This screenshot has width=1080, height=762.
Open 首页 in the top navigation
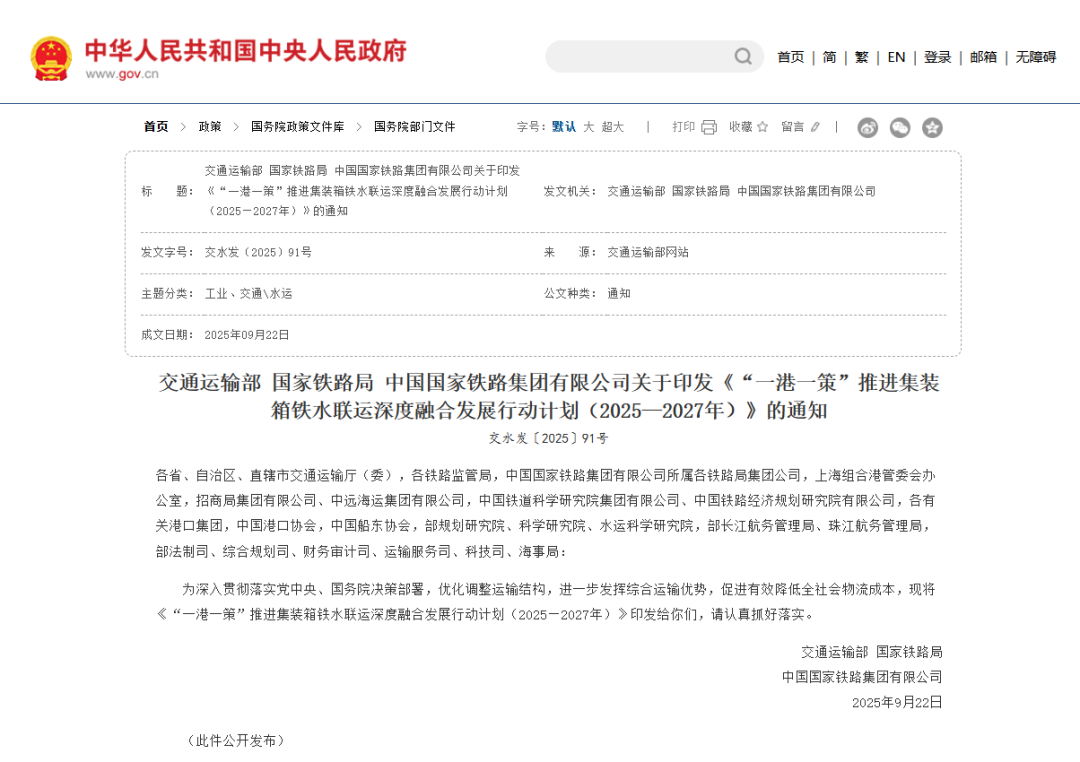pyautogui.click(x=791, y=57)
